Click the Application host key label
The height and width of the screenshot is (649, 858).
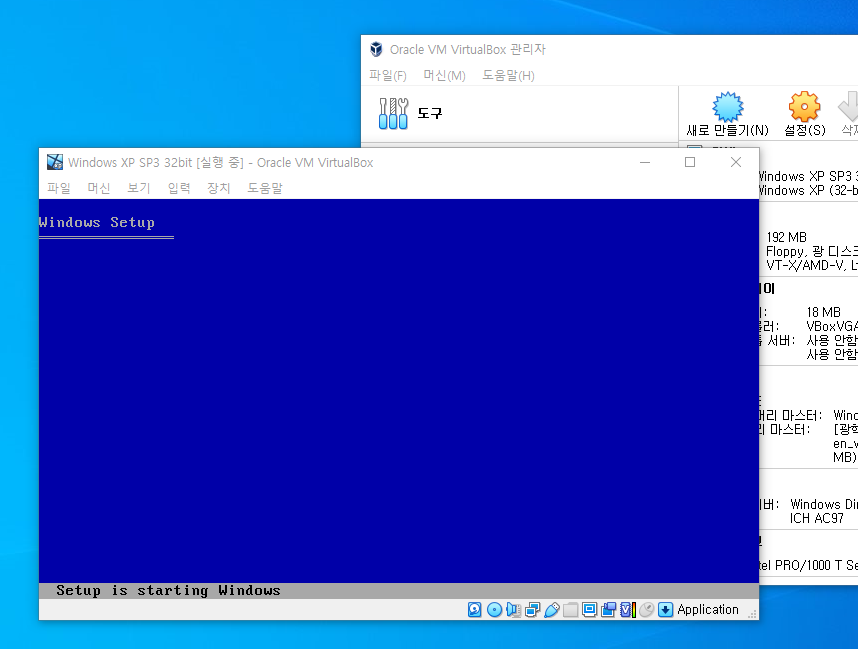tap(708, 610)
